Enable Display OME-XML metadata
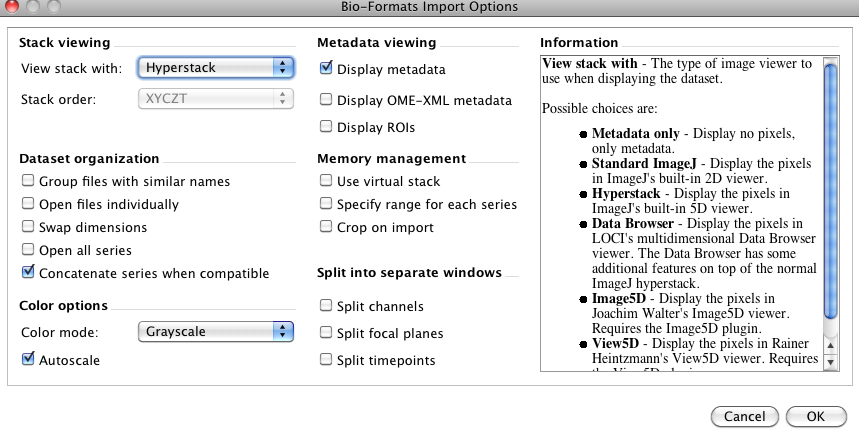Image resolution: width=859 pixels, height=434 pixels. [326, 100]
